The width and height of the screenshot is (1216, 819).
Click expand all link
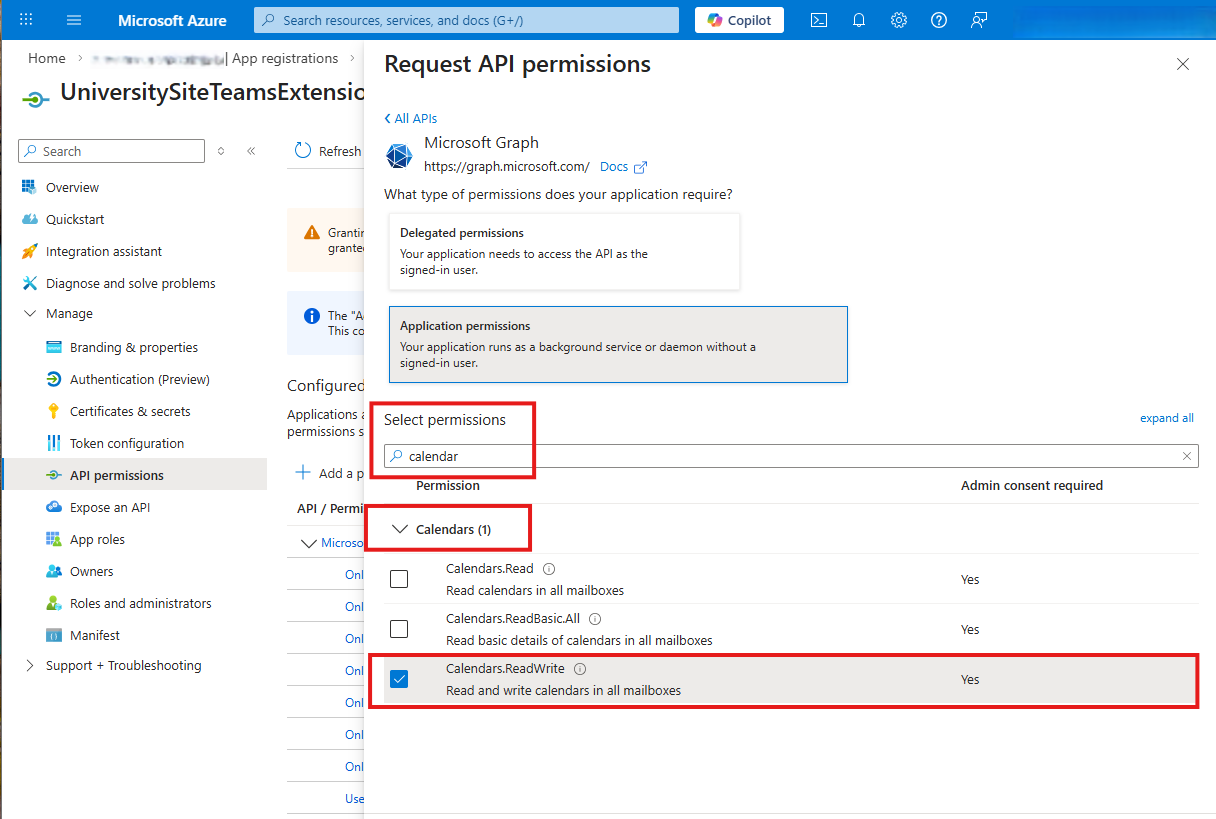click(x=1167, y=418)
